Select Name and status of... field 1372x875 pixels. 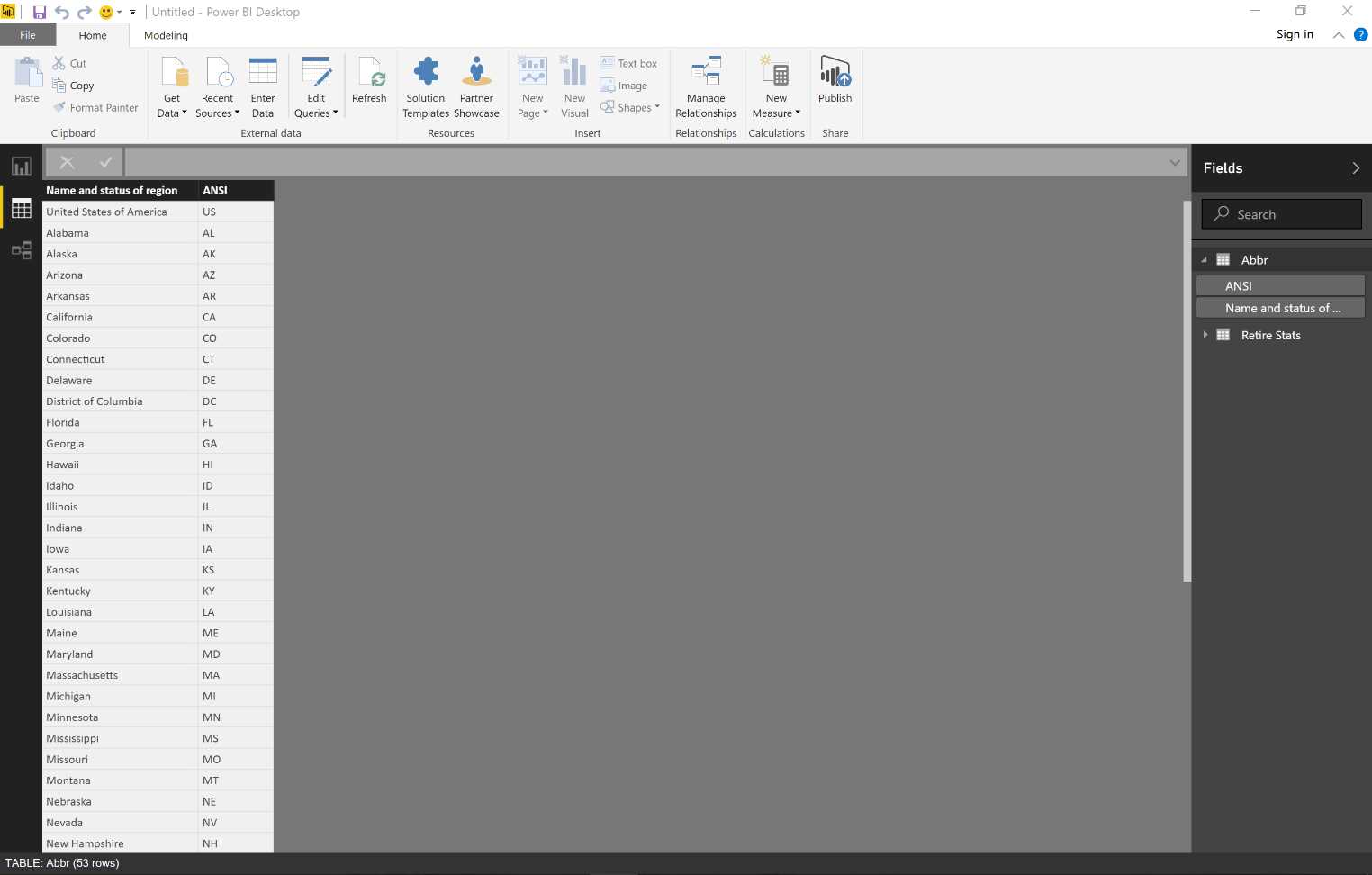click(x=1280, y=308)
